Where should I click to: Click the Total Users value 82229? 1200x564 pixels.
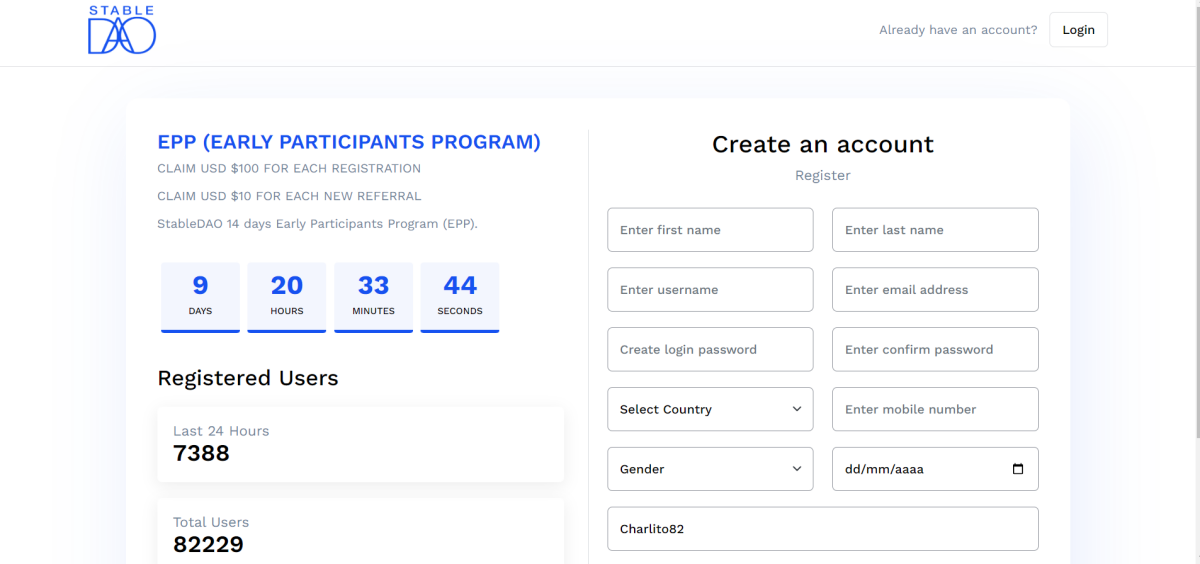click(208, 544)
